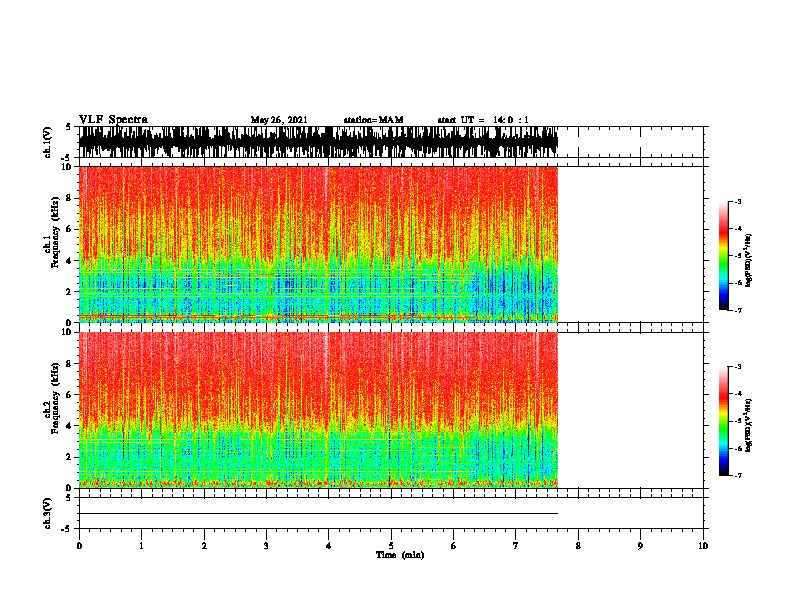The height and width of the screenshot is (612, 792).
Task: Click time axis tick label "8"
Action: point(578,546)
